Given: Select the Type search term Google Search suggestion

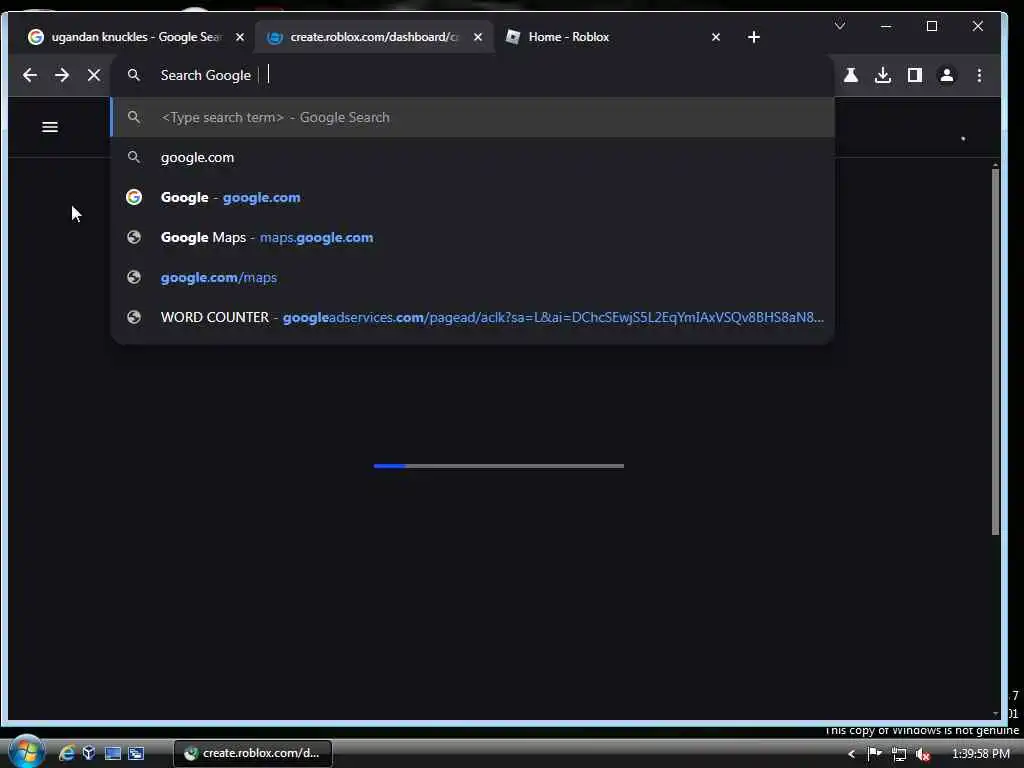Looking at the screenshot, I should [473, 118].
